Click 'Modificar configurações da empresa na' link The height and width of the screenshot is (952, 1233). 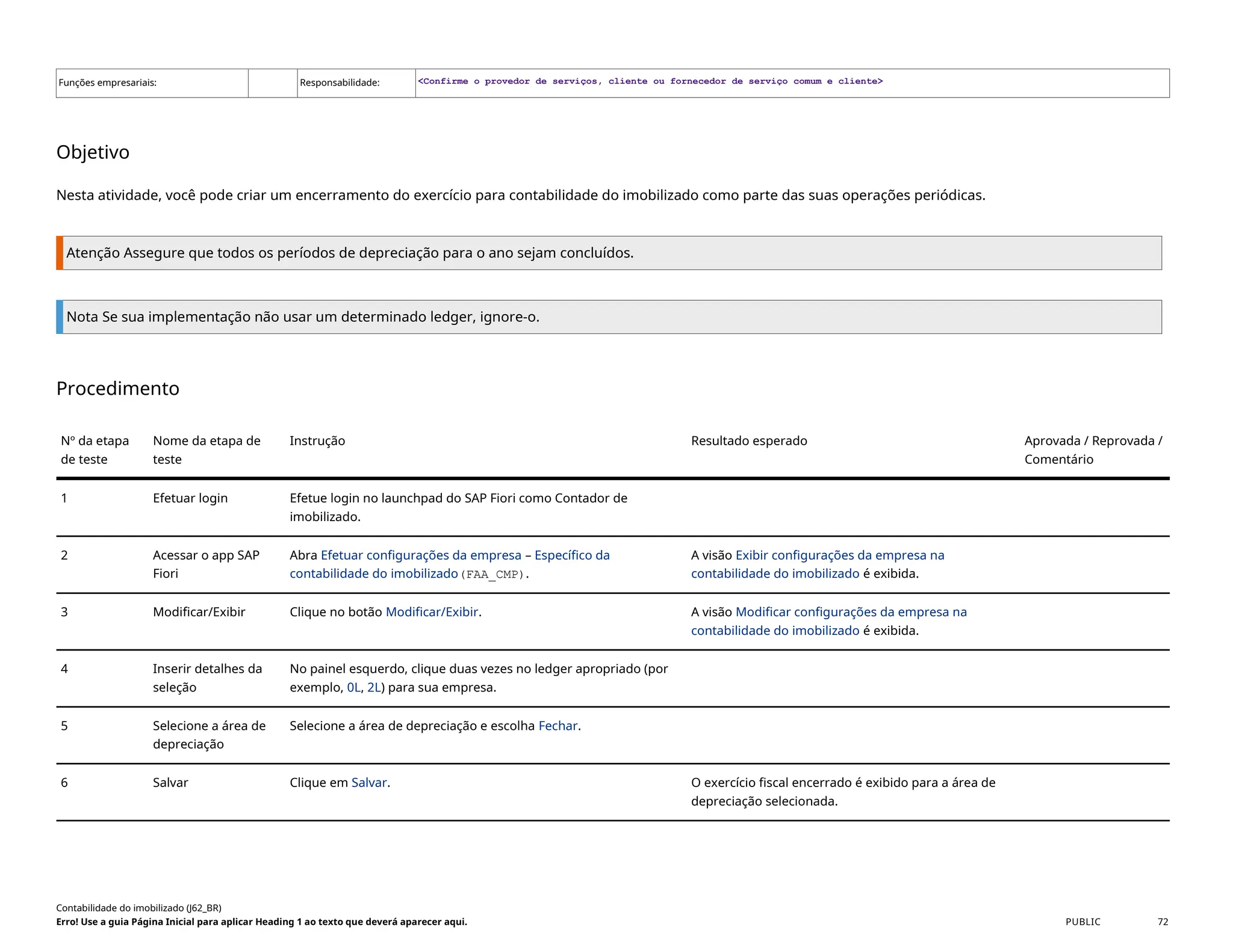pos(851,612)
